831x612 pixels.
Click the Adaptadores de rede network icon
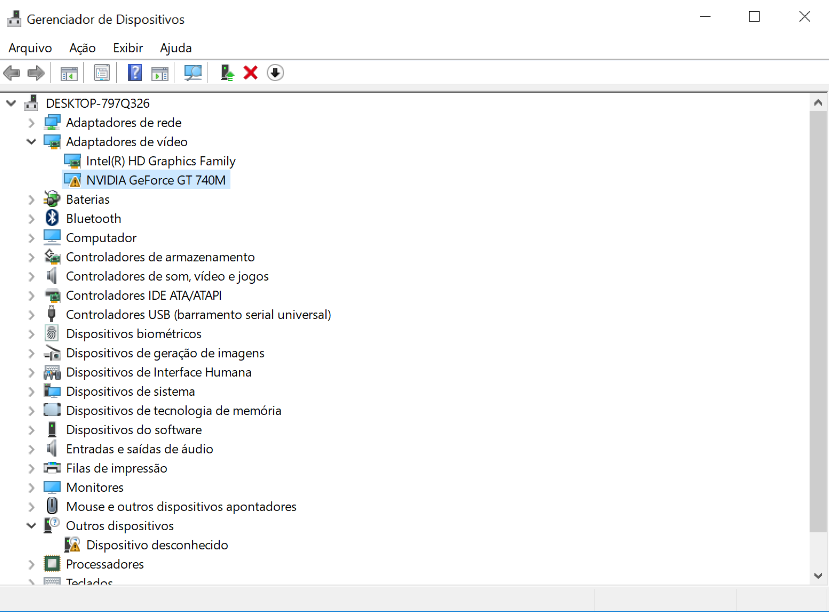[52, 122]
